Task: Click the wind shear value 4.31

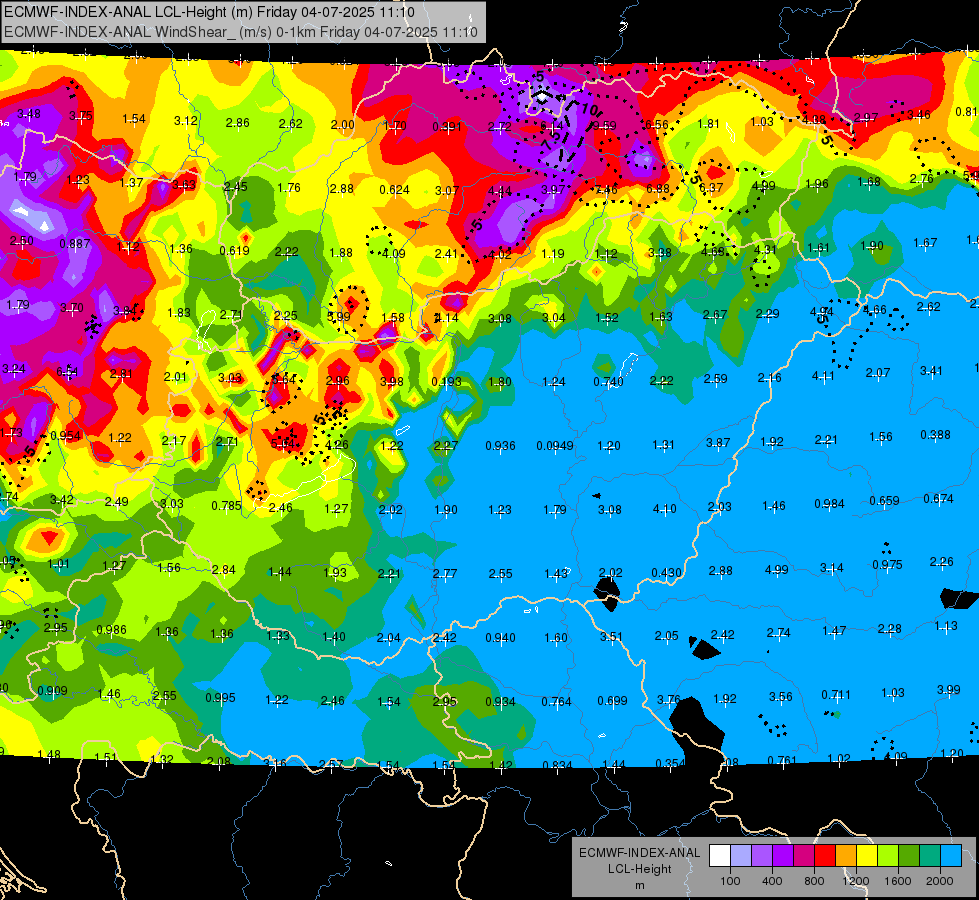Action: [765, 250]
